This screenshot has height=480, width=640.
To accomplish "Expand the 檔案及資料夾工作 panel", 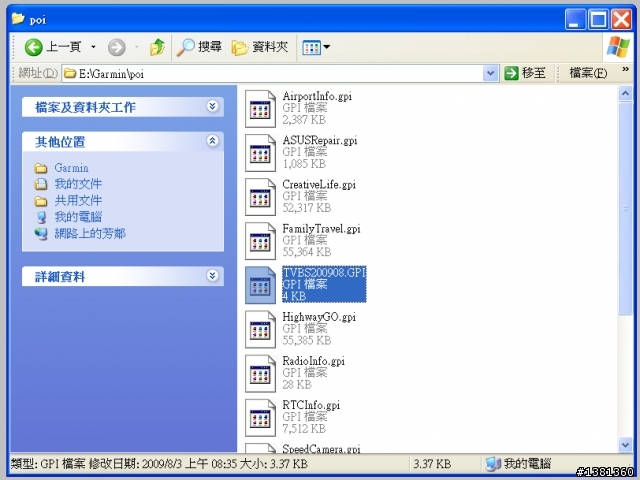I will coord(212,107).
